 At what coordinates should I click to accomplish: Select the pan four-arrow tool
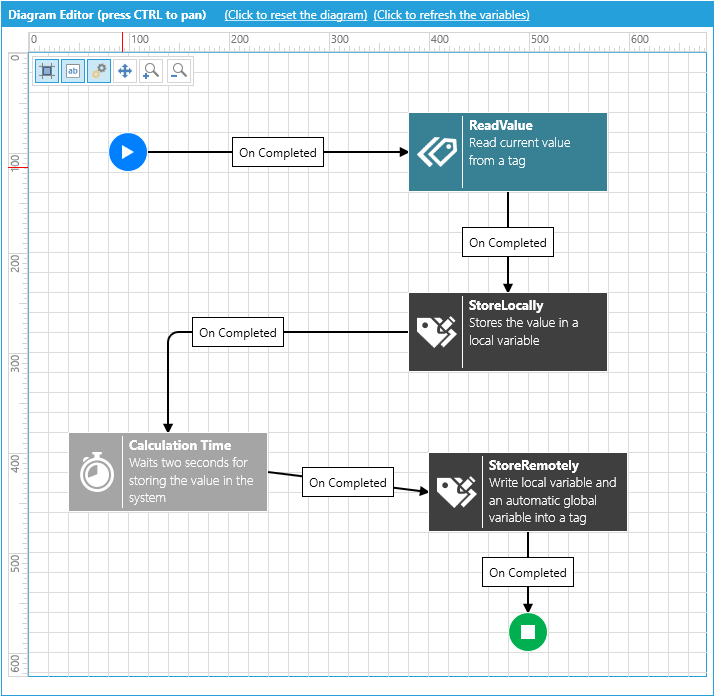coord(125,71)
